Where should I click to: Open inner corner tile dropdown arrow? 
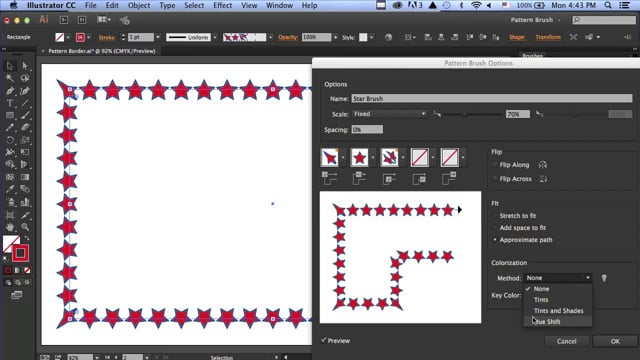[403, 158]
